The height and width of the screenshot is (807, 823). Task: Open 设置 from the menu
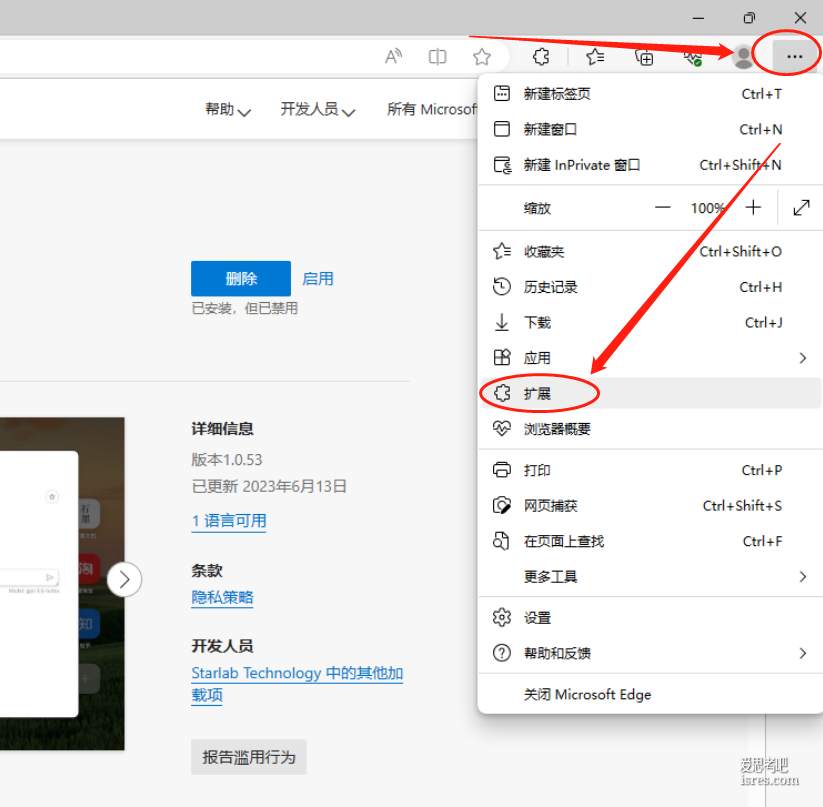[x=650, y=618]
